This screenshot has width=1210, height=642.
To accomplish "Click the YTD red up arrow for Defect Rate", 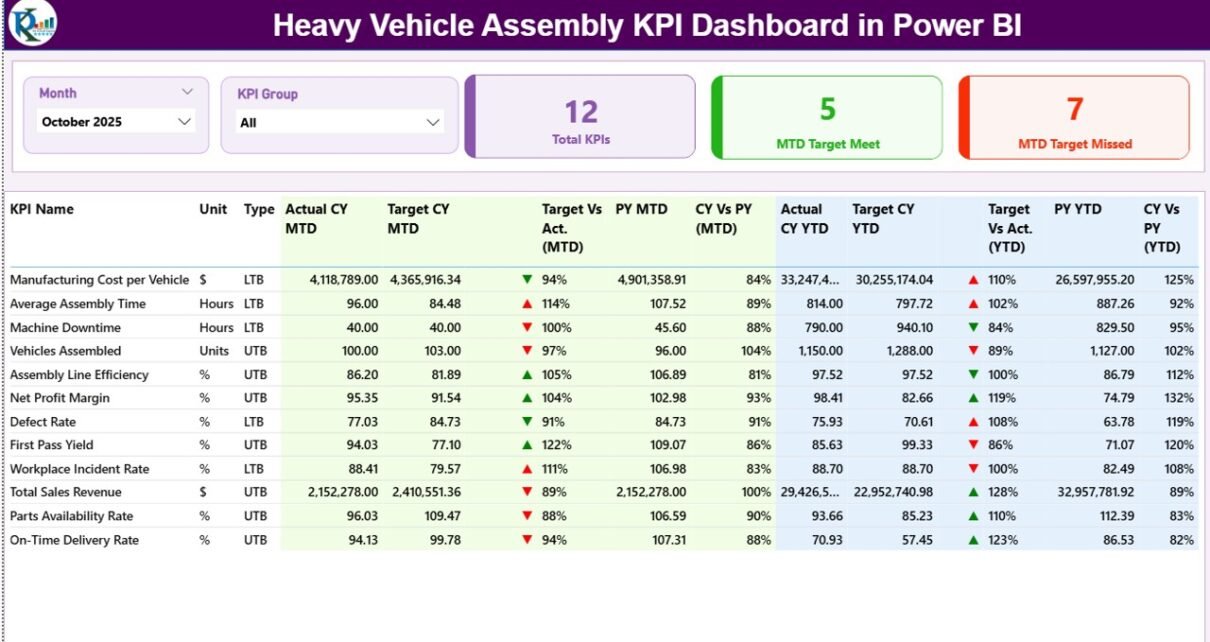I will 973,422.
